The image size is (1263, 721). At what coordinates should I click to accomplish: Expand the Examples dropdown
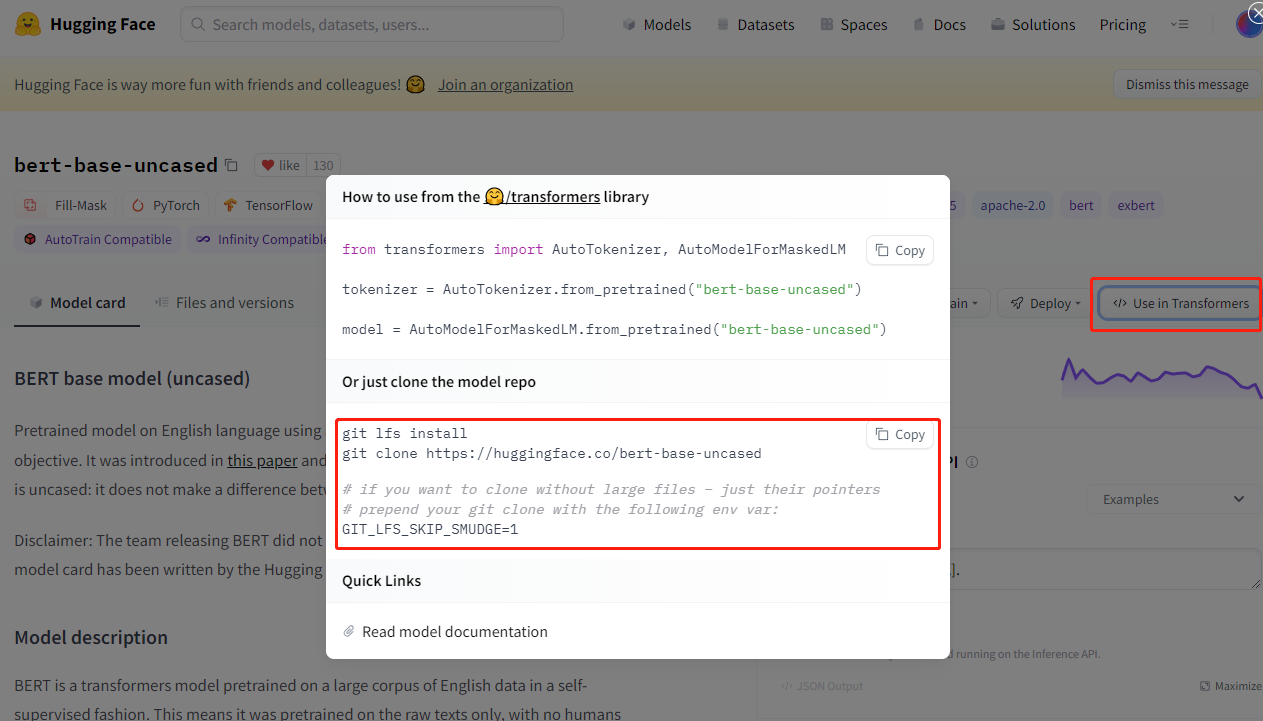(1174, 499)
